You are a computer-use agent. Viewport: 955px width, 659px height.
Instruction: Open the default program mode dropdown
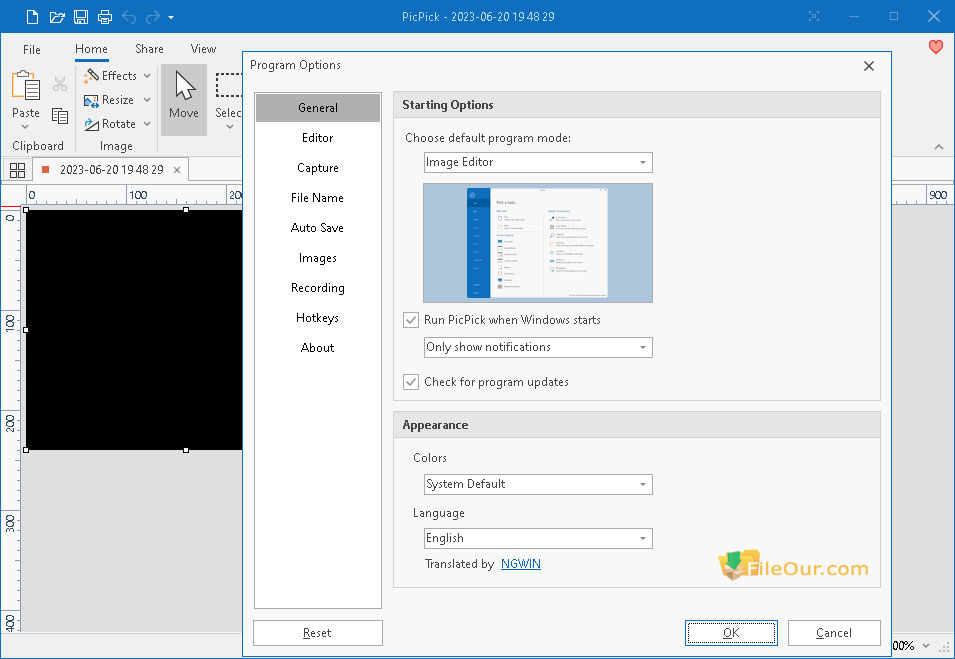point(538,162)
